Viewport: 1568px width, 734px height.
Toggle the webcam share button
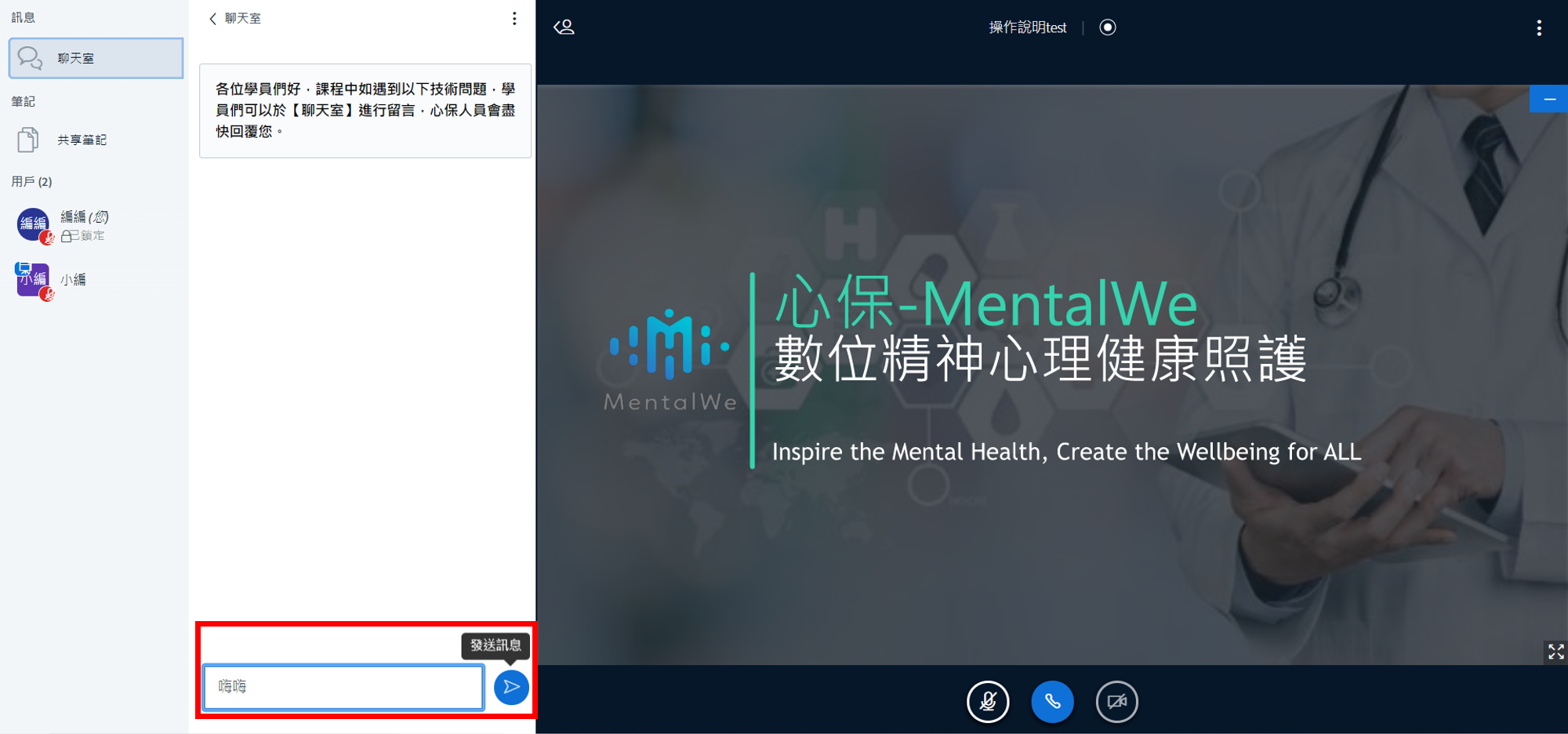point(1116,701)
